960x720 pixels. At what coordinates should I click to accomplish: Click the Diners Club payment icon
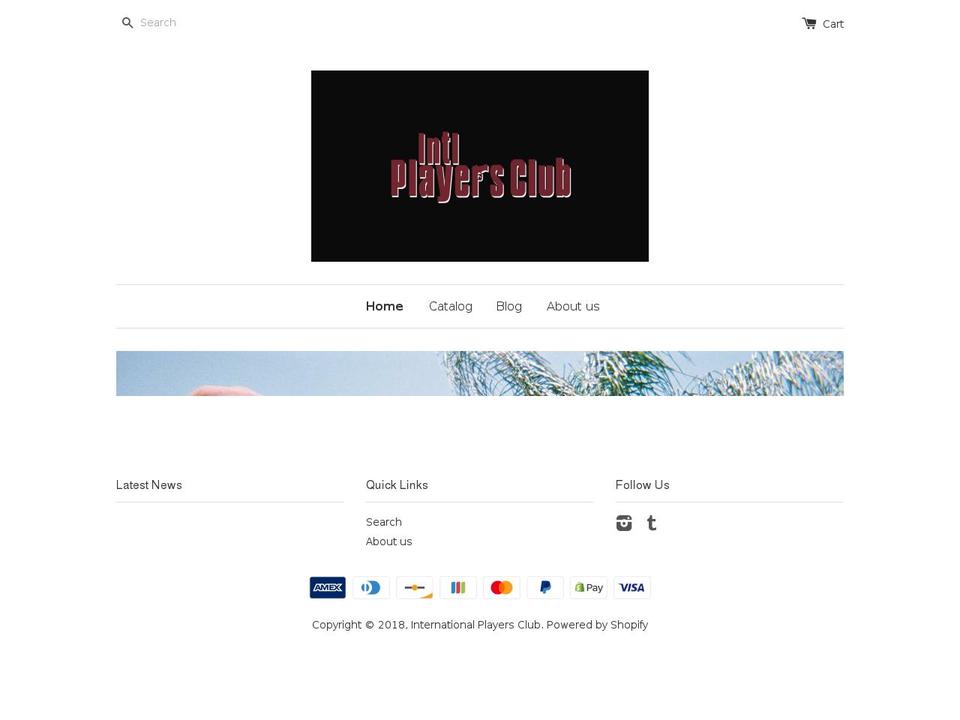(x=371, y=587)
